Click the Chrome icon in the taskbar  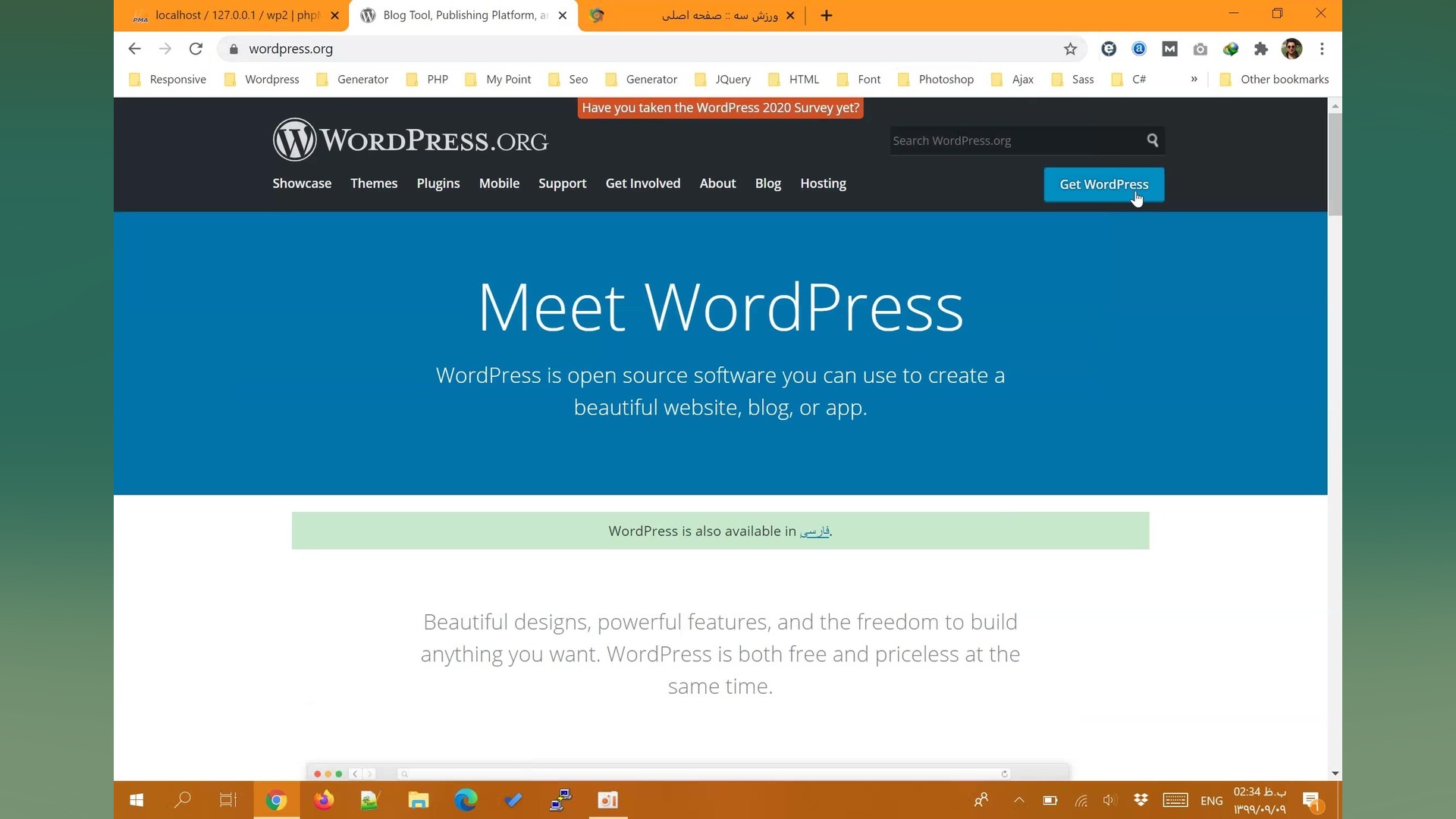[276, 800]
